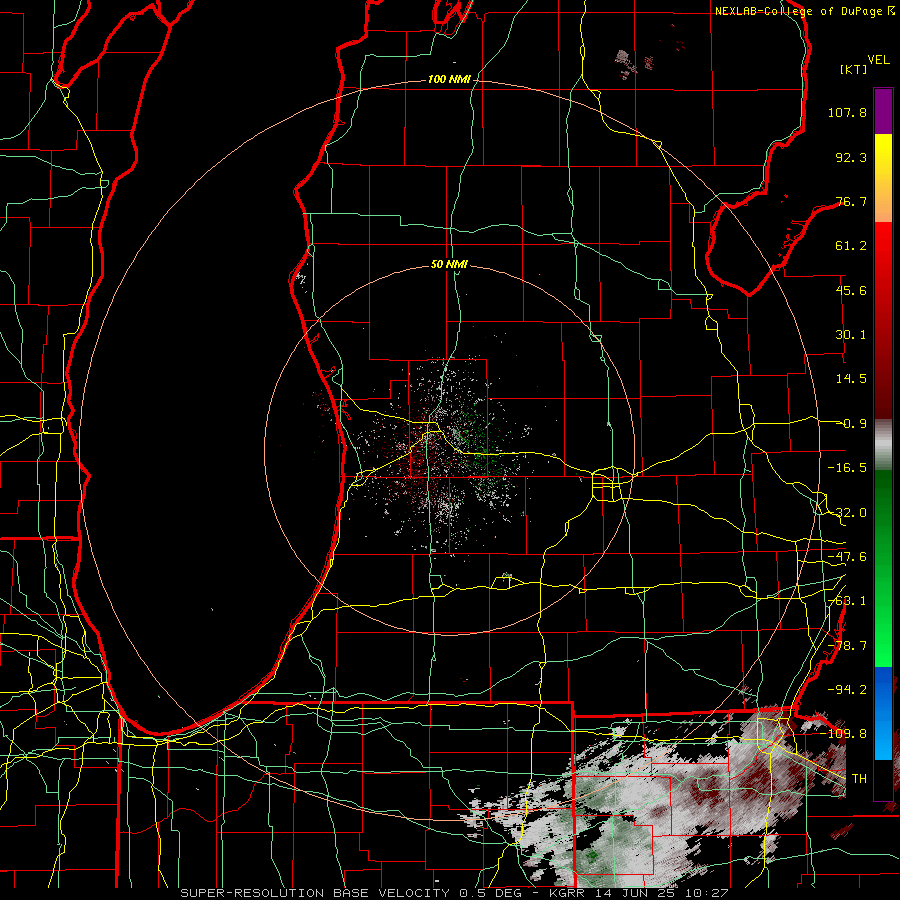Click the 14.5 velocity scale value
The width and height of the screenshot is (900, 900).
(x=851, y=379)
